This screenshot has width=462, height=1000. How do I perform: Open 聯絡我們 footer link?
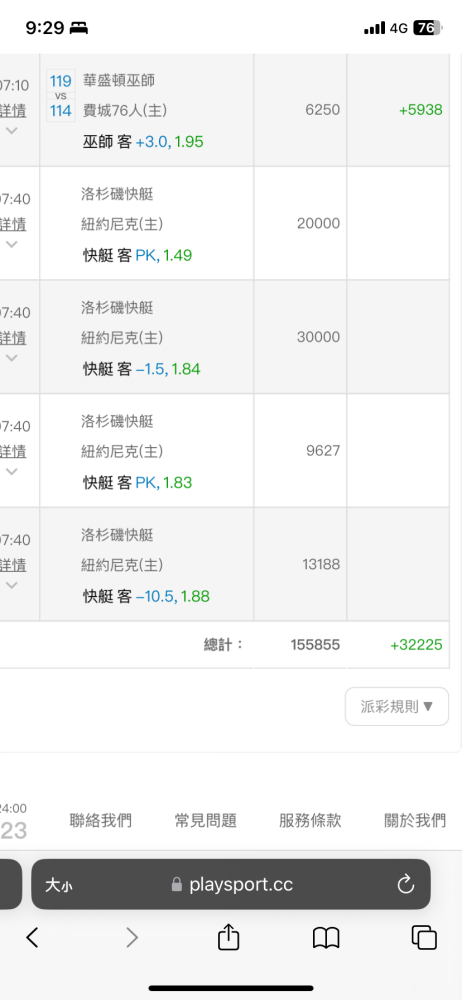(101, 820)
